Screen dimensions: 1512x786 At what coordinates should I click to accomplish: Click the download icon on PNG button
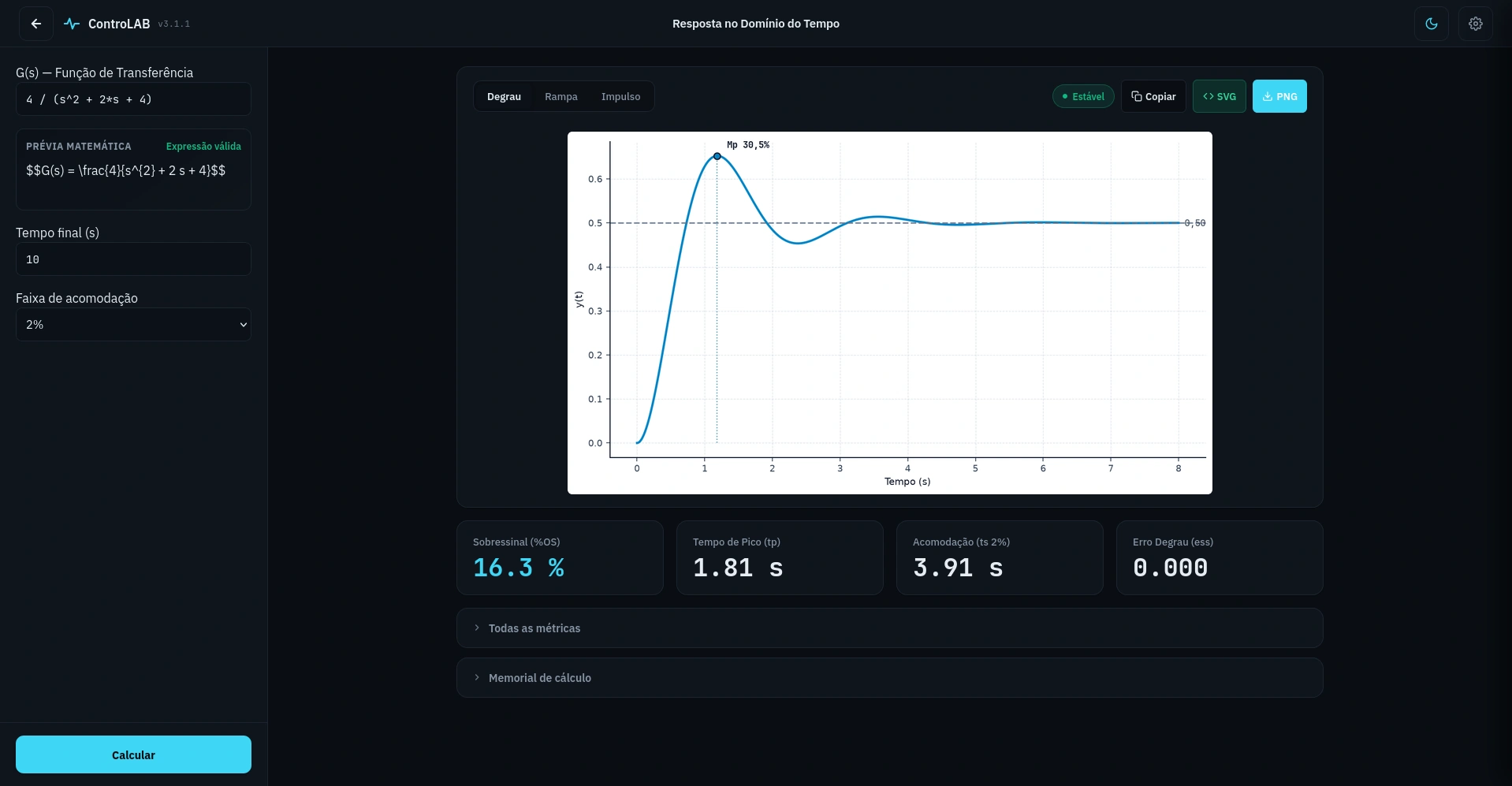(1268, 96)
